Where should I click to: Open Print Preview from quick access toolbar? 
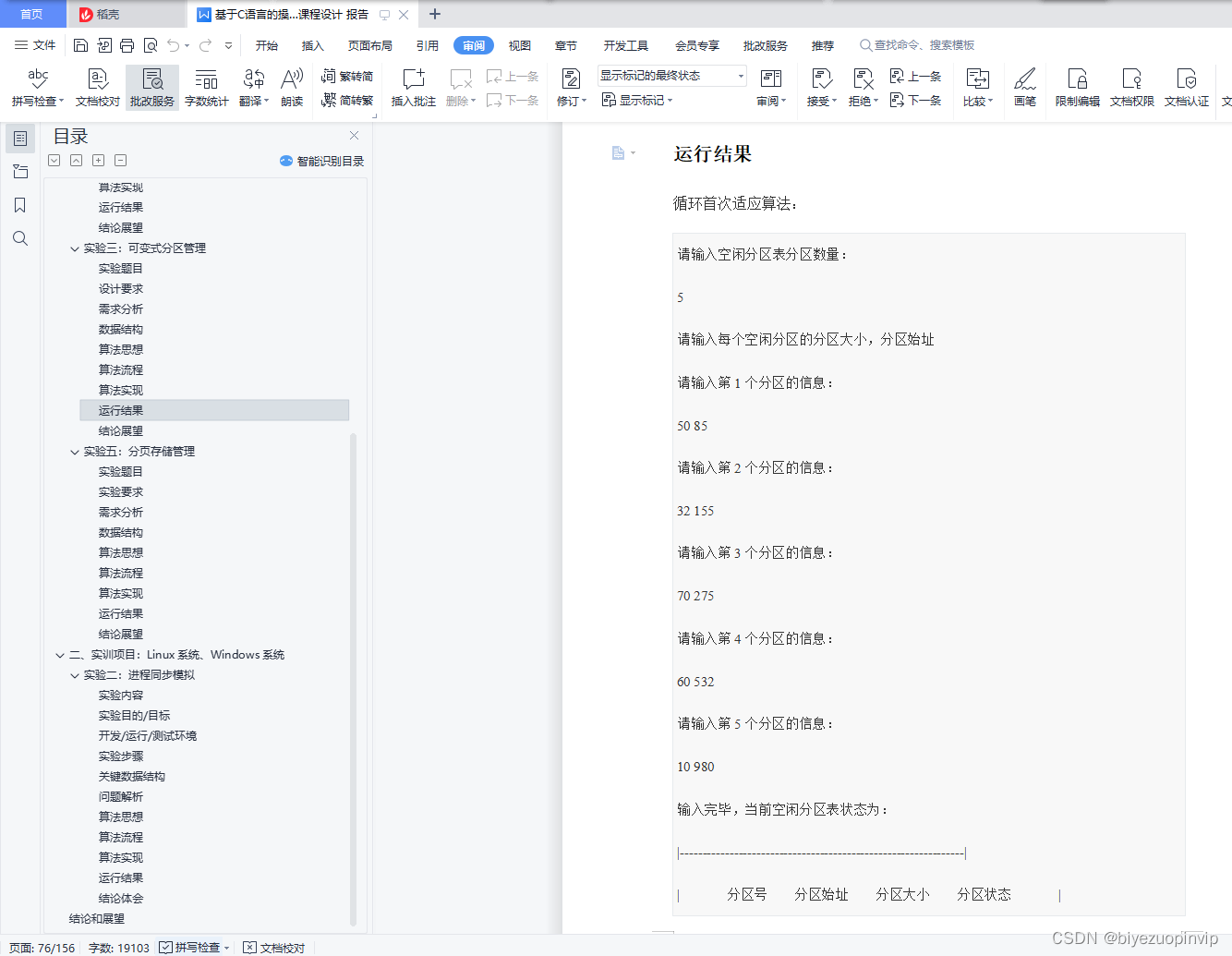click(x=151, y=45)
